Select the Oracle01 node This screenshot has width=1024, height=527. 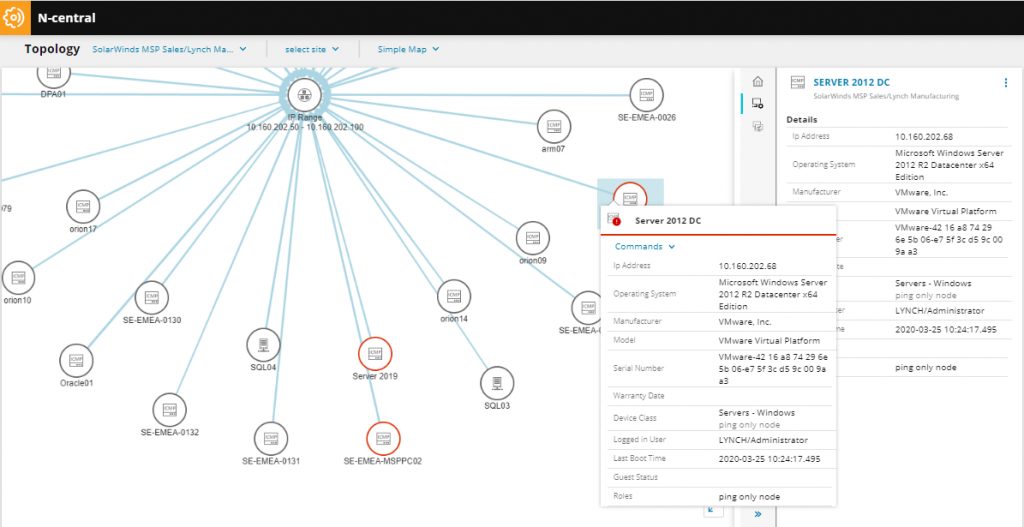(76, 361)
